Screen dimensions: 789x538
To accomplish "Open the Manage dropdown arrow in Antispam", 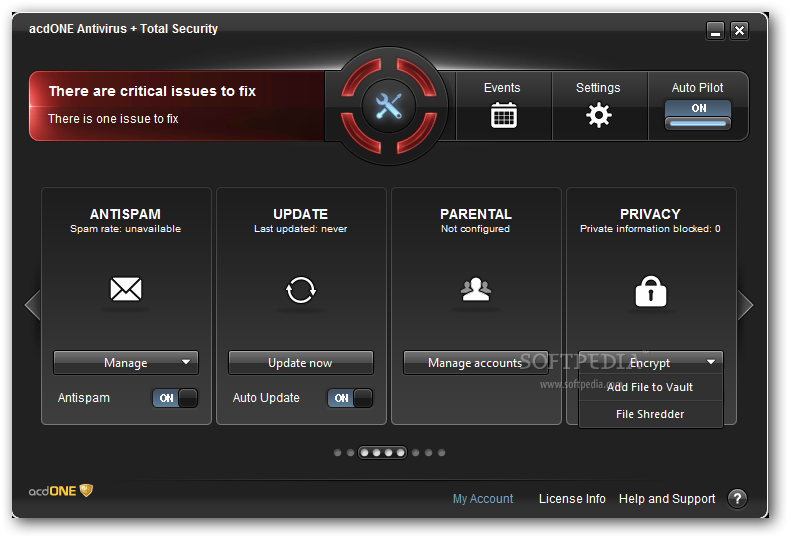I will [x=186, y=362].
